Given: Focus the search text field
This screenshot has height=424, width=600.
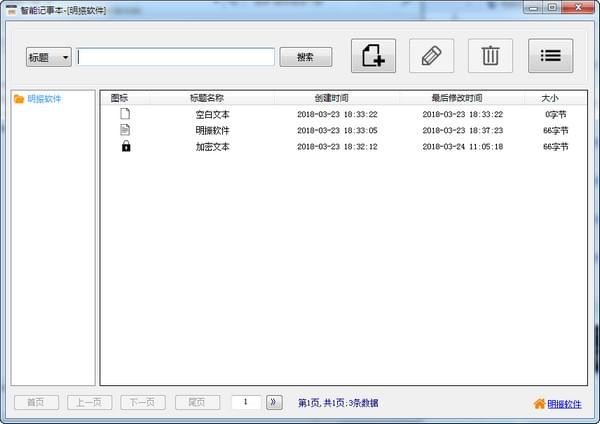Looking at the screenshot, I should 176,57.
